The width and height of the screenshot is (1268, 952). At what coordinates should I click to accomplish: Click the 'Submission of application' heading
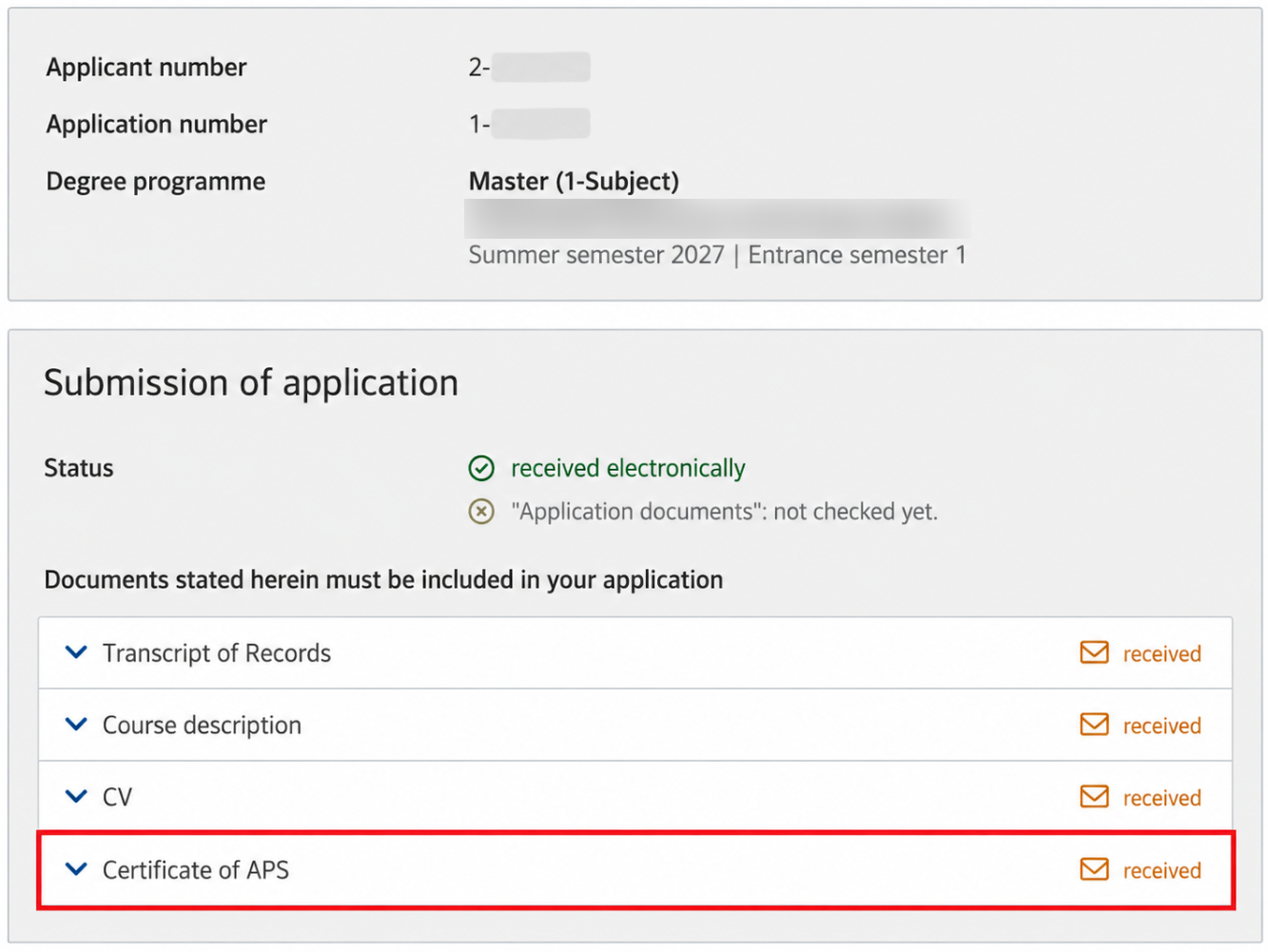click(x=251, y=383)
